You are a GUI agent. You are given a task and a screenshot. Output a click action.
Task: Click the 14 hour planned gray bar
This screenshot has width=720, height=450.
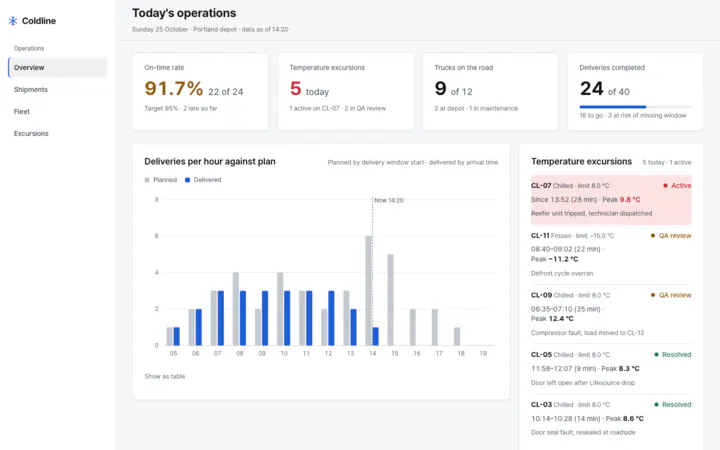(x=368, y=291)
